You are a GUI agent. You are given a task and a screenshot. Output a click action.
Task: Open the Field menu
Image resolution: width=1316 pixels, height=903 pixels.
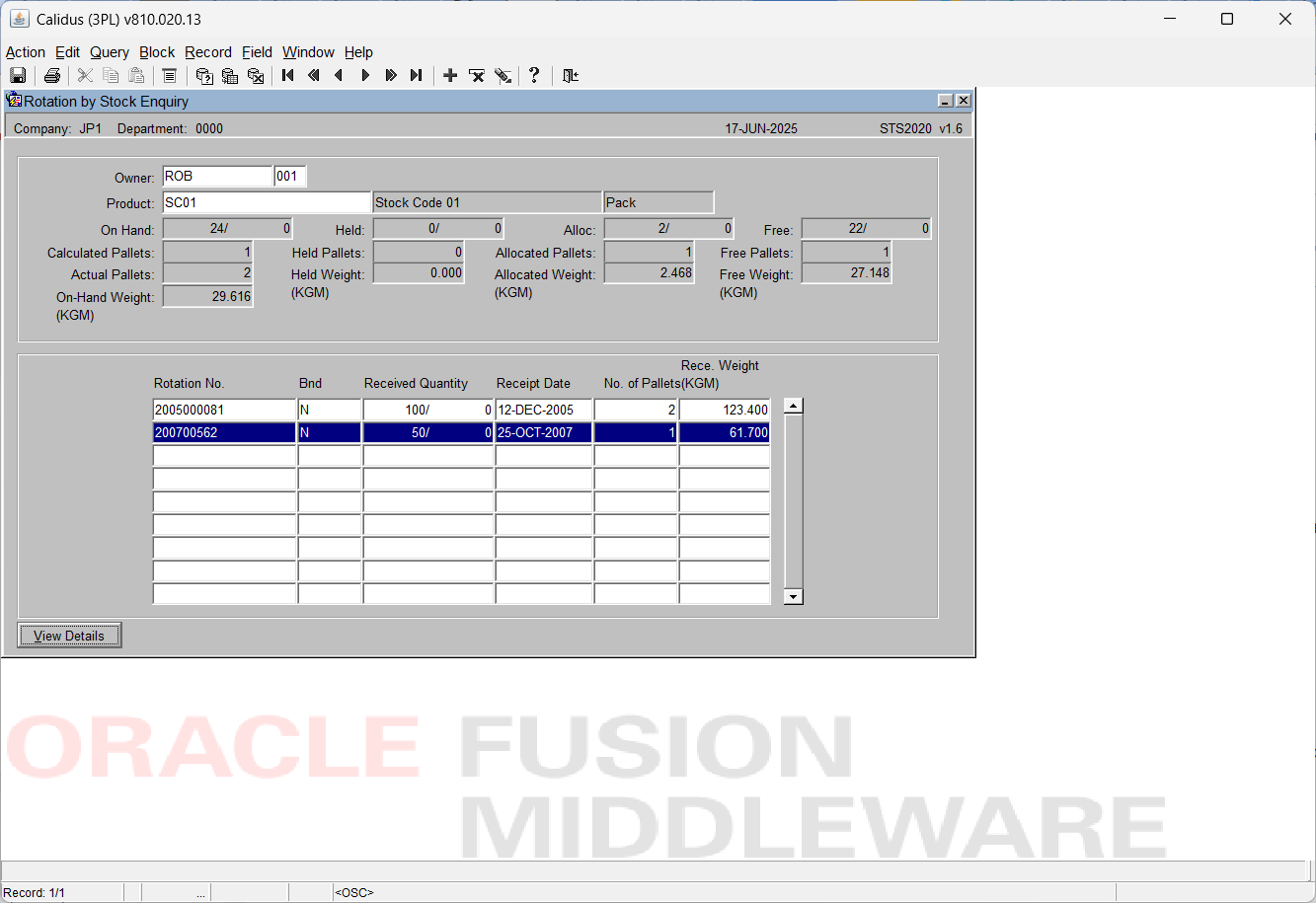click(257, 52)
